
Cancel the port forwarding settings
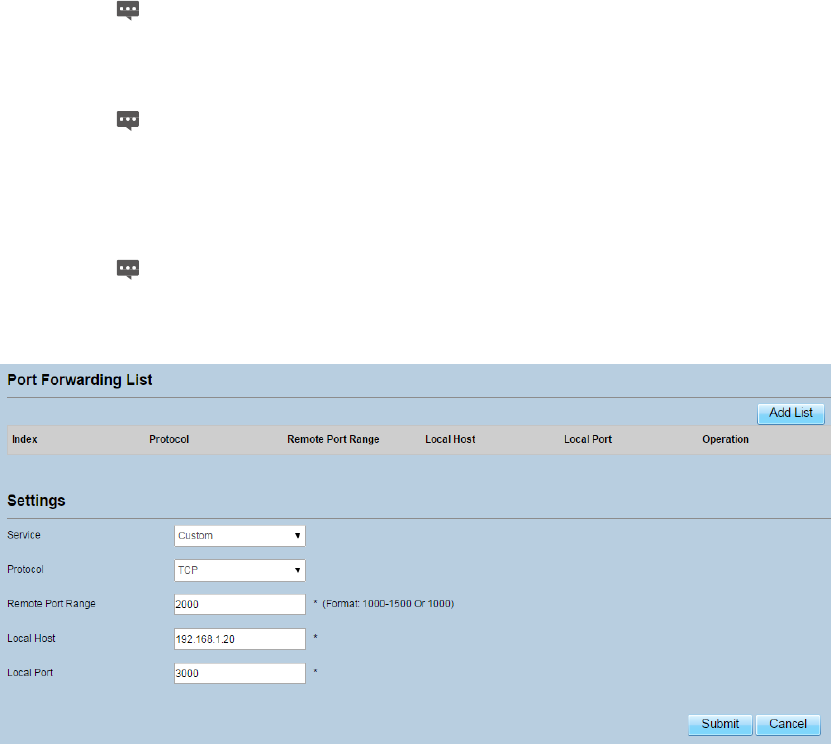point(788,724)
